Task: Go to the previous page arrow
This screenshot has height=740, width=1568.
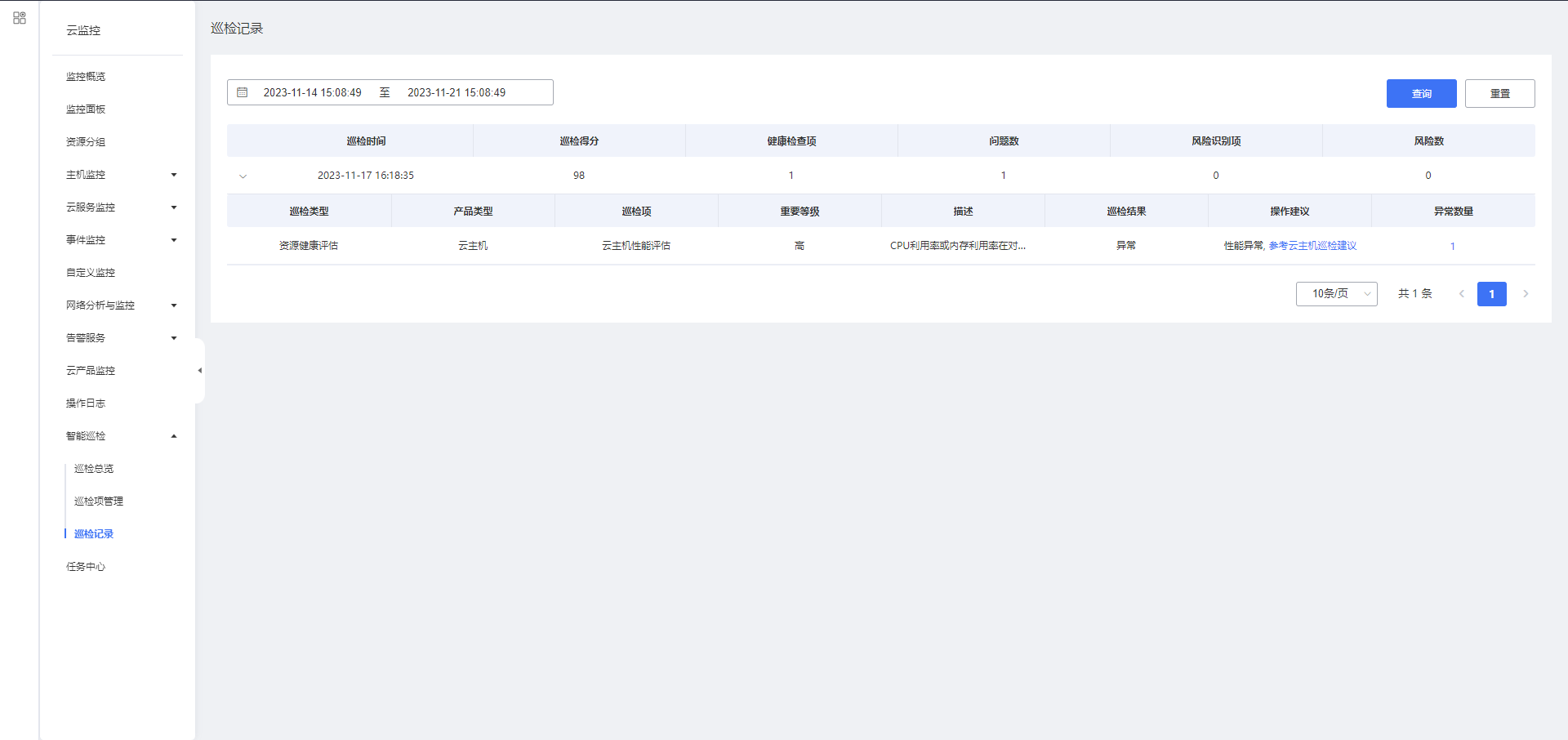Action: [x=1461, y=294]
